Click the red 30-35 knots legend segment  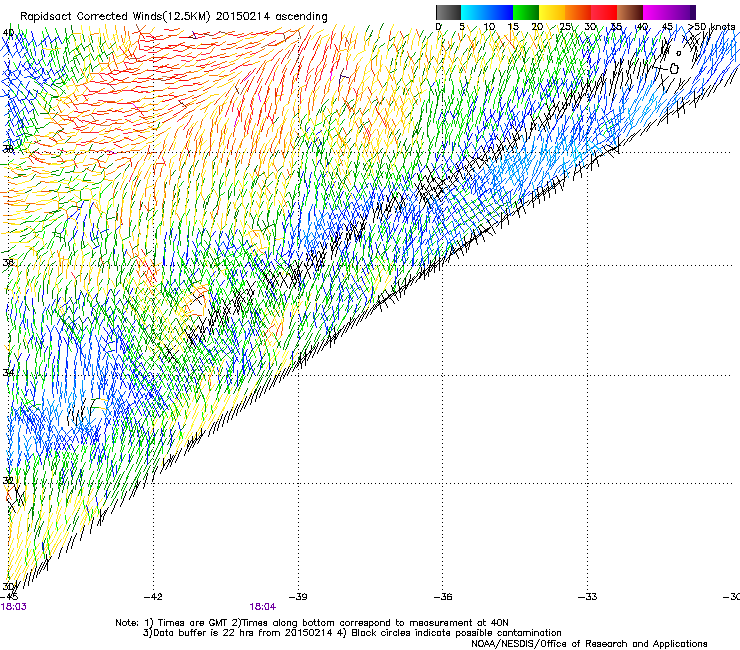604,12
